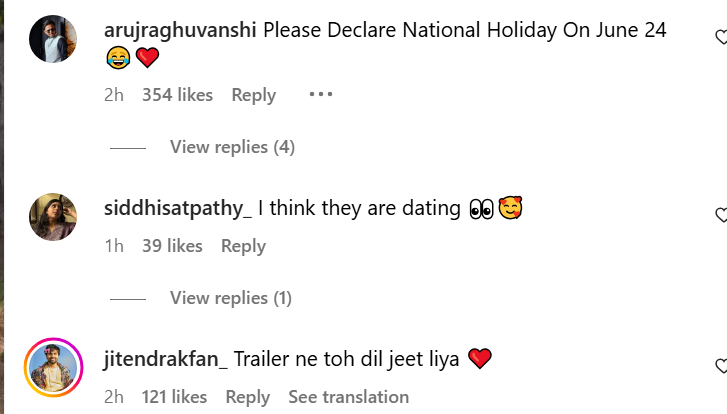The image size is (727, 414).
Task: Expand View replies (4) thread
Action: pyautogui.click(x=232, y=147)
